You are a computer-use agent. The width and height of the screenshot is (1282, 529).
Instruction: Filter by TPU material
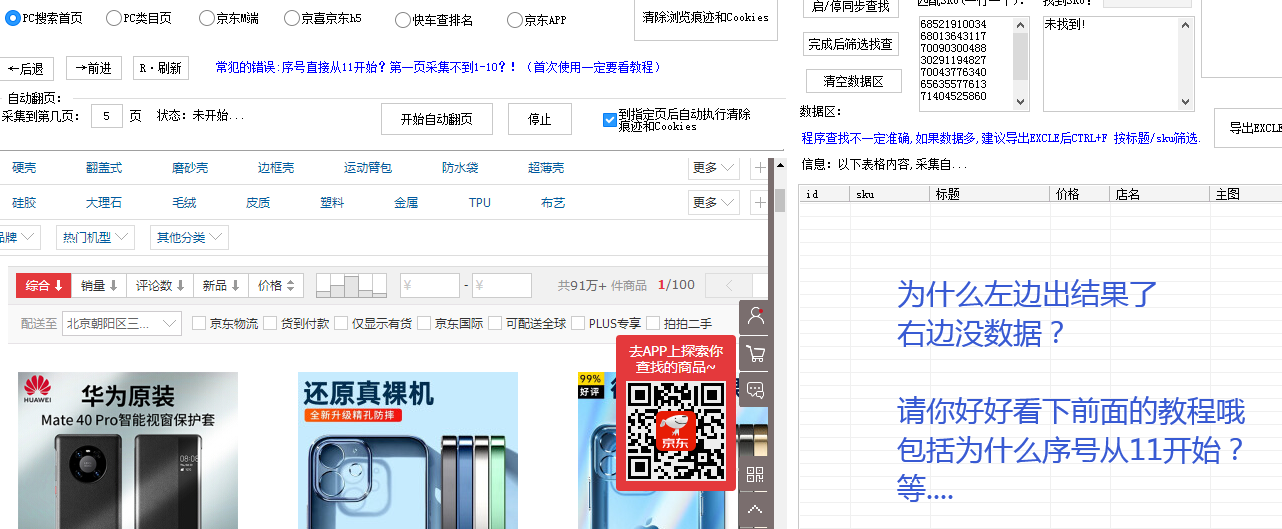(x=480, y=202)
